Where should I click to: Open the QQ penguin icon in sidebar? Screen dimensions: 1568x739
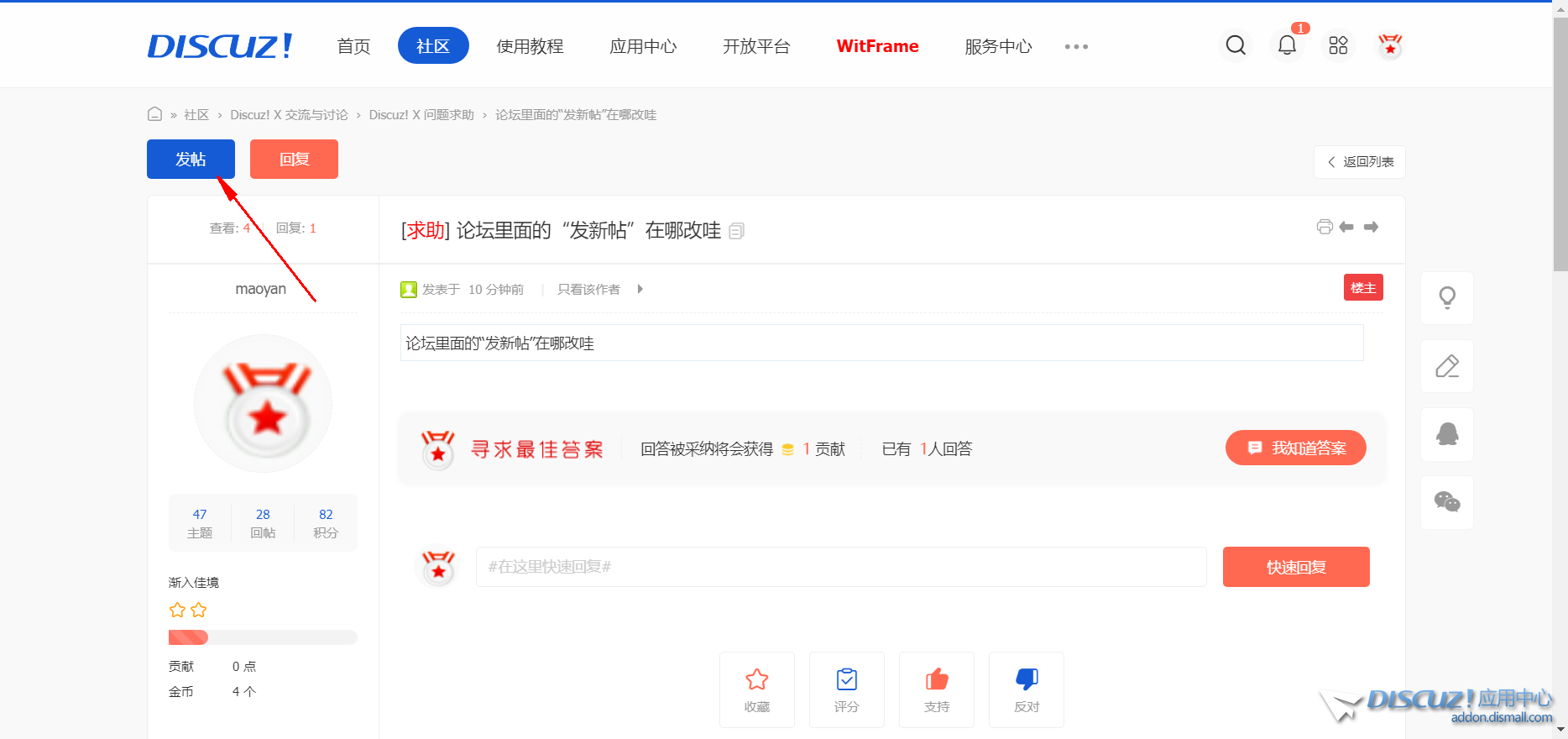tap(1446, 434)
